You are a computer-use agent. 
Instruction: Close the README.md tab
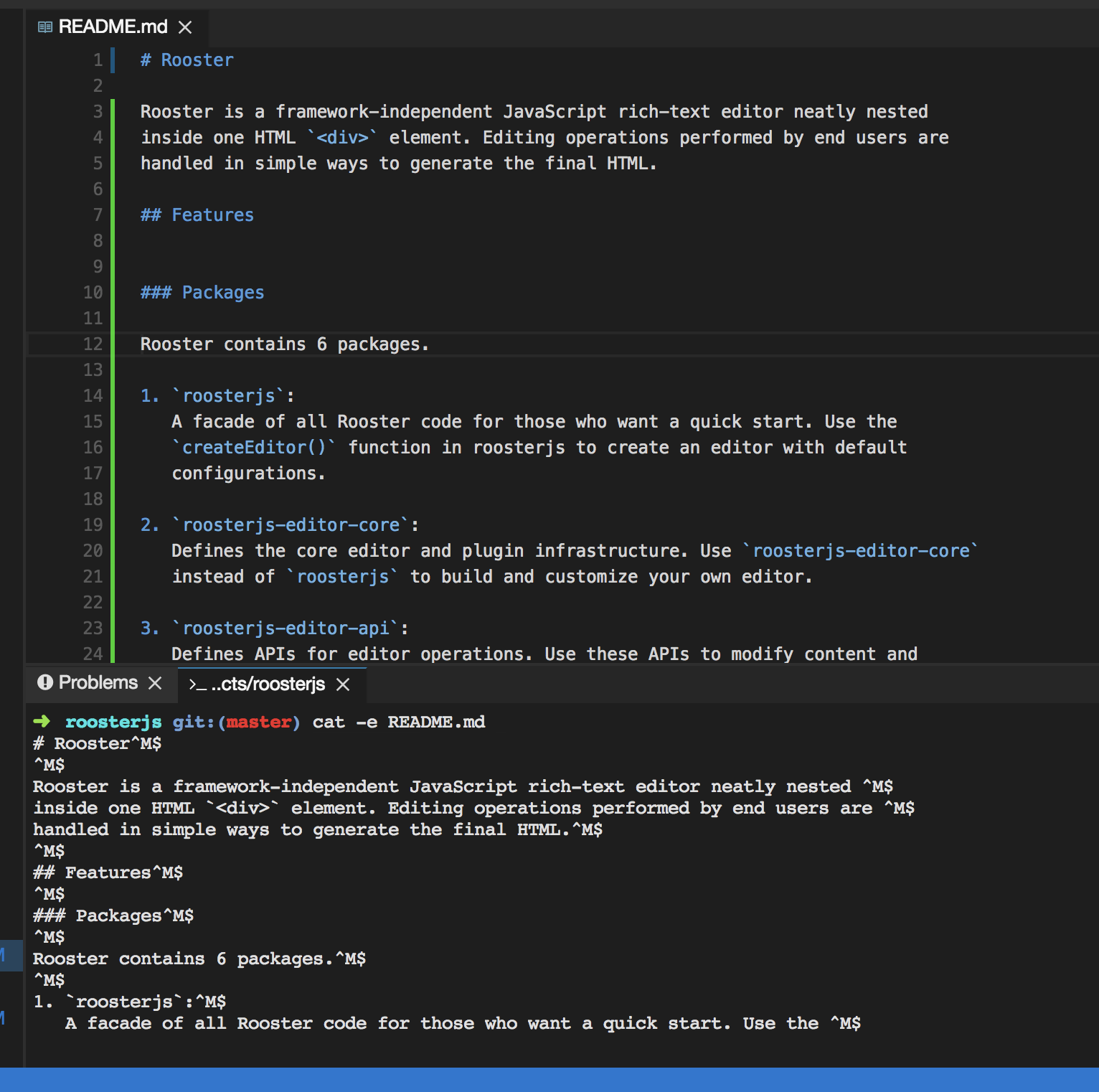(x=185, y=27)
